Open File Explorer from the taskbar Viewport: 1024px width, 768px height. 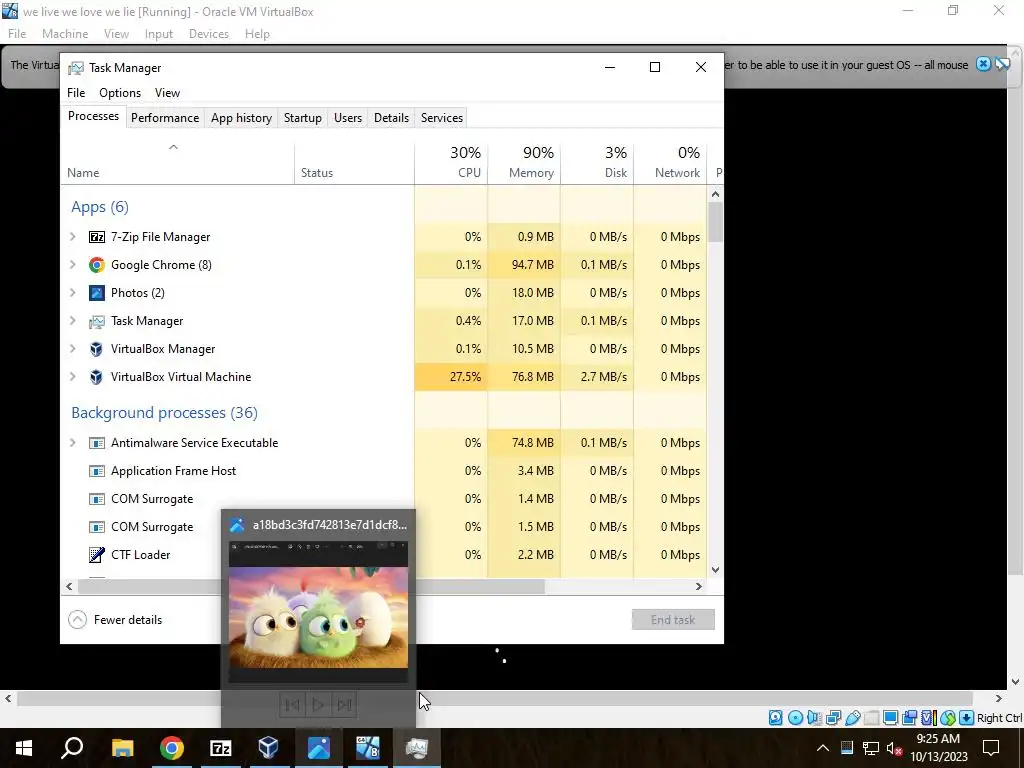click(122, 748)
